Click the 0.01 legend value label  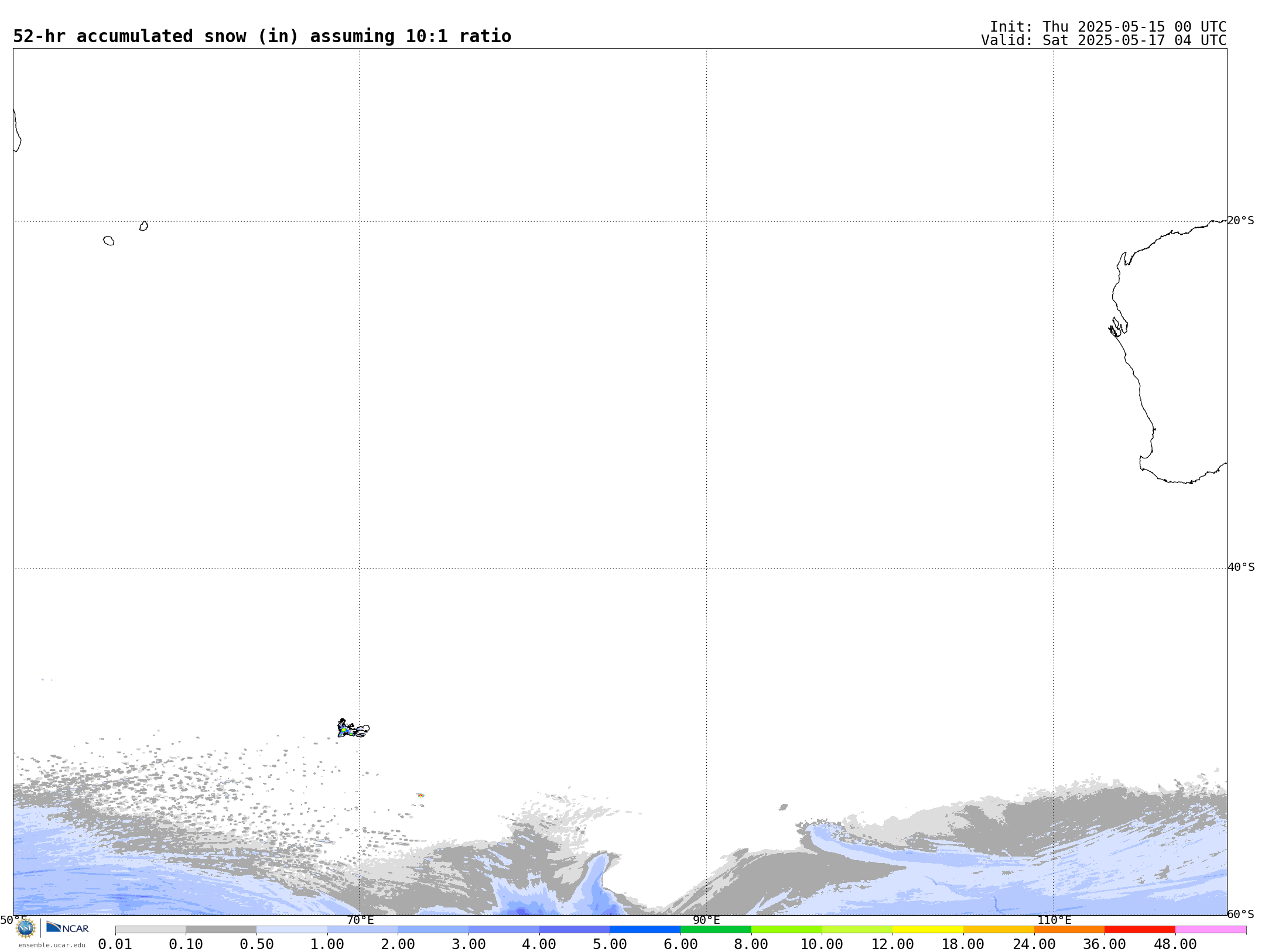pyautogui.click(x=115, y=944)
